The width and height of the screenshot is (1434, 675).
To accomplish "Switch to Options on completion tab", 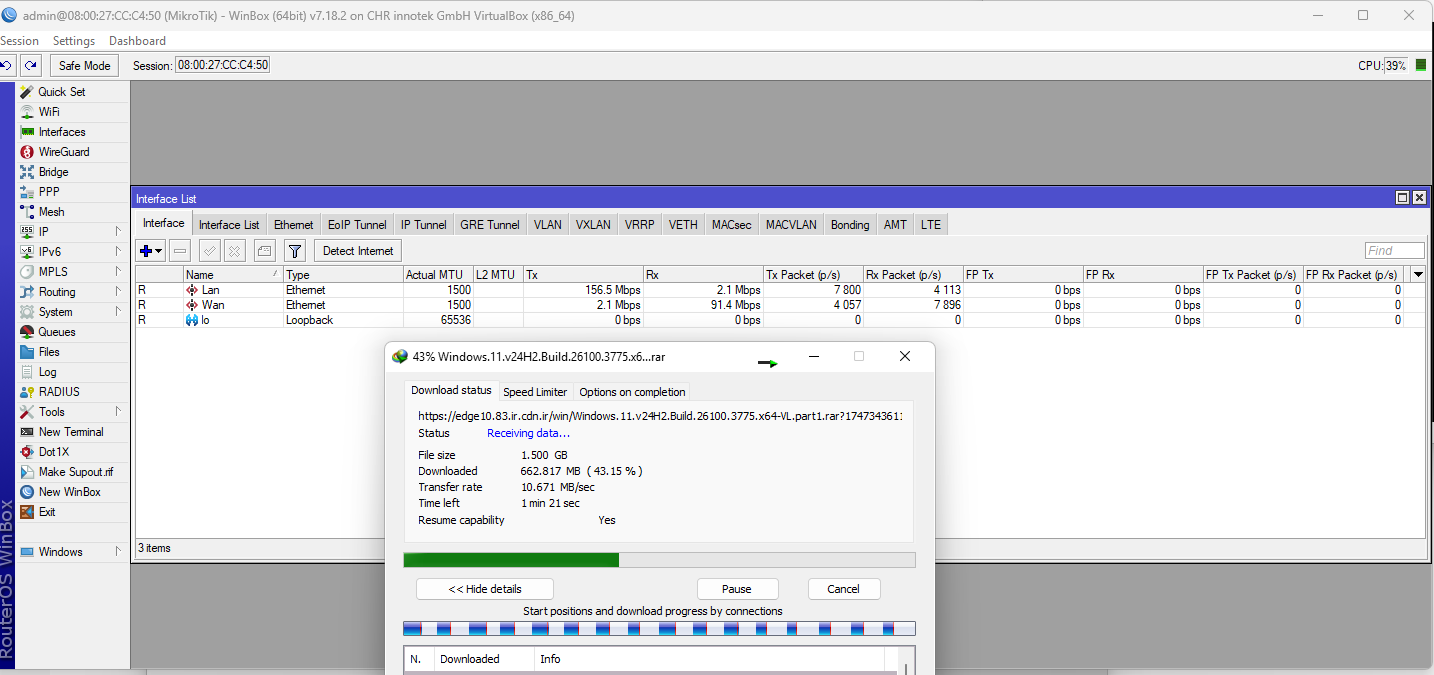I will (x=632, y=392).
